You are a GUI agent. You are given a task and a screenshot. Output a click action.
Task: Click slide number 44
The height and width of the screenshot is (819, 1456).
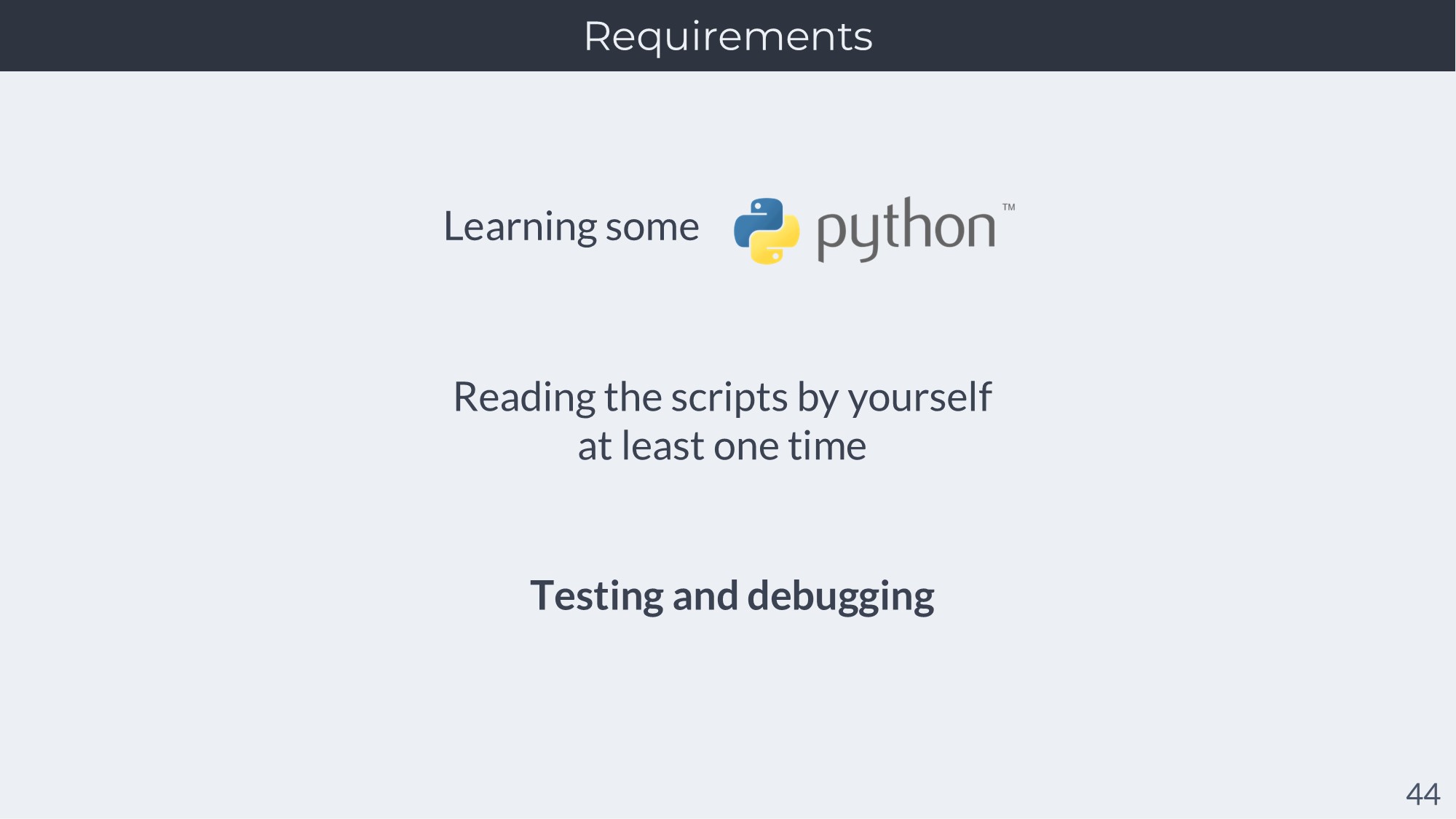tap(1423, 794)
